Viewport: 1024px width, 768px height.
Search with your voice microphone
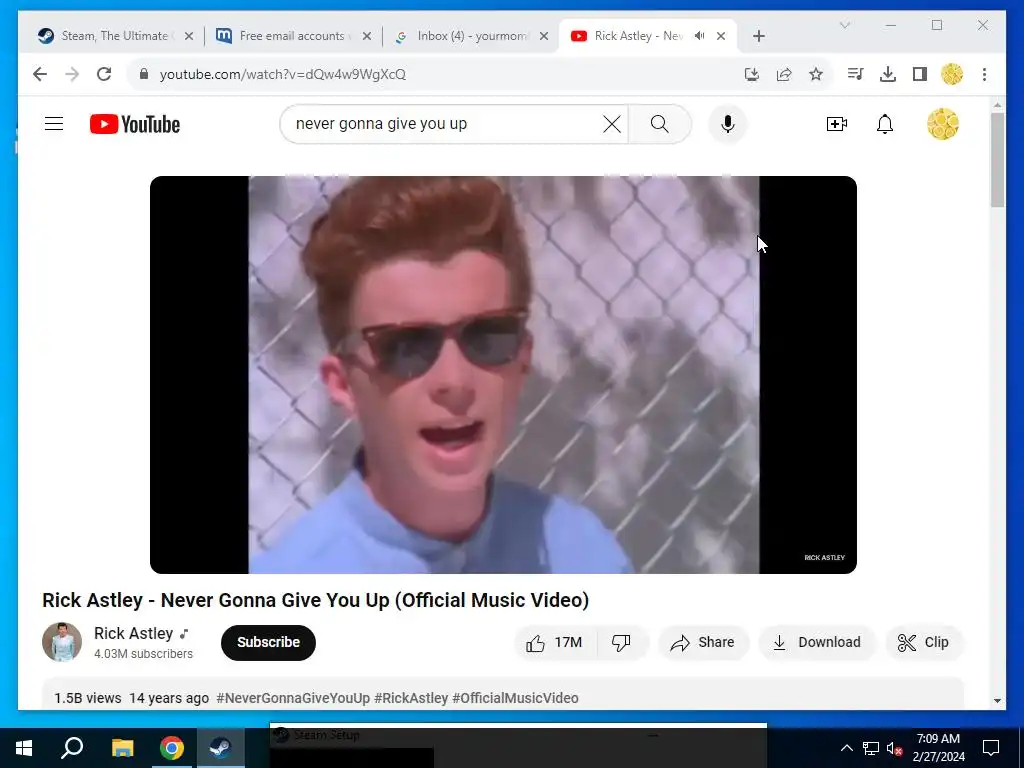tap(728, 124)
